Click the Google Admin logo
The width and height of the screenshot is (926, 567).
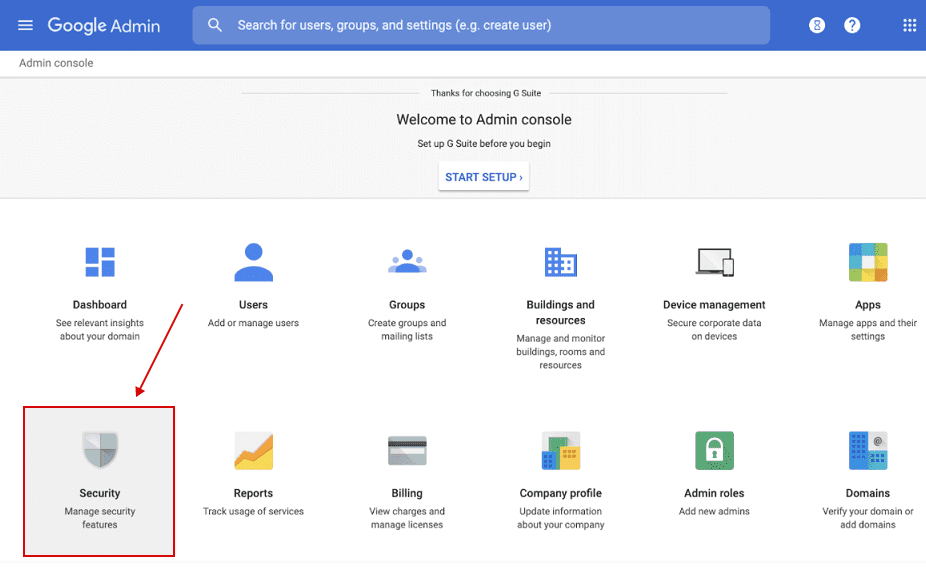coord(104,25)
